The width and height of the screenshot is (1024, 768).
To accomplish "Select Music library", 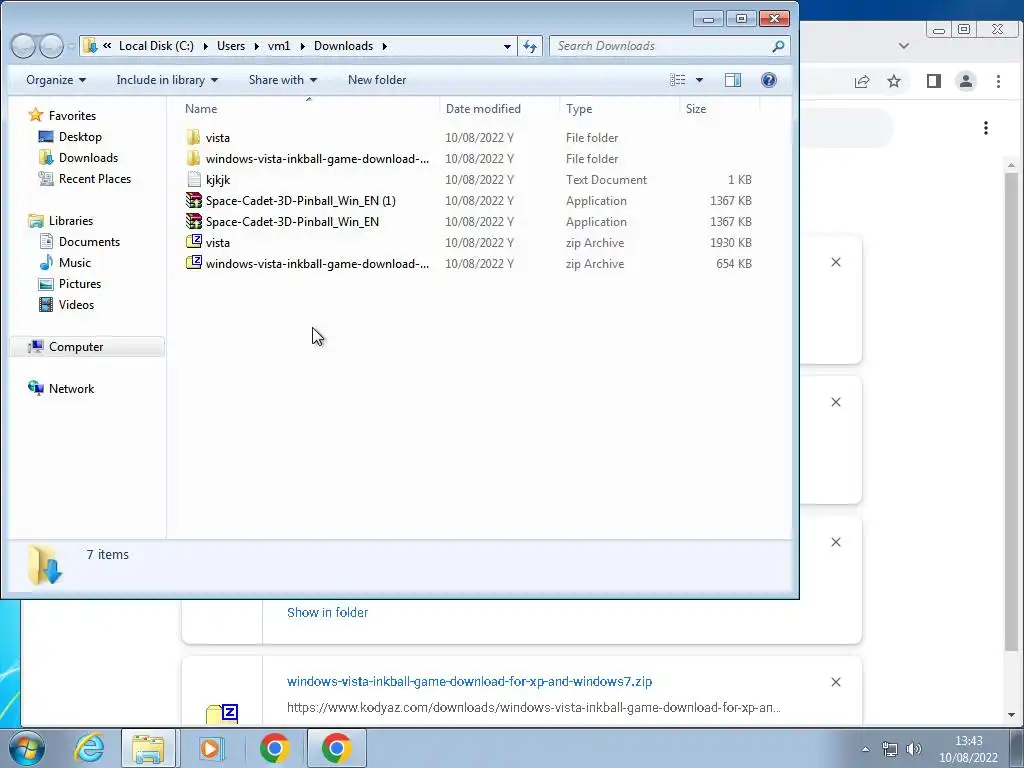I will [74, 263].
